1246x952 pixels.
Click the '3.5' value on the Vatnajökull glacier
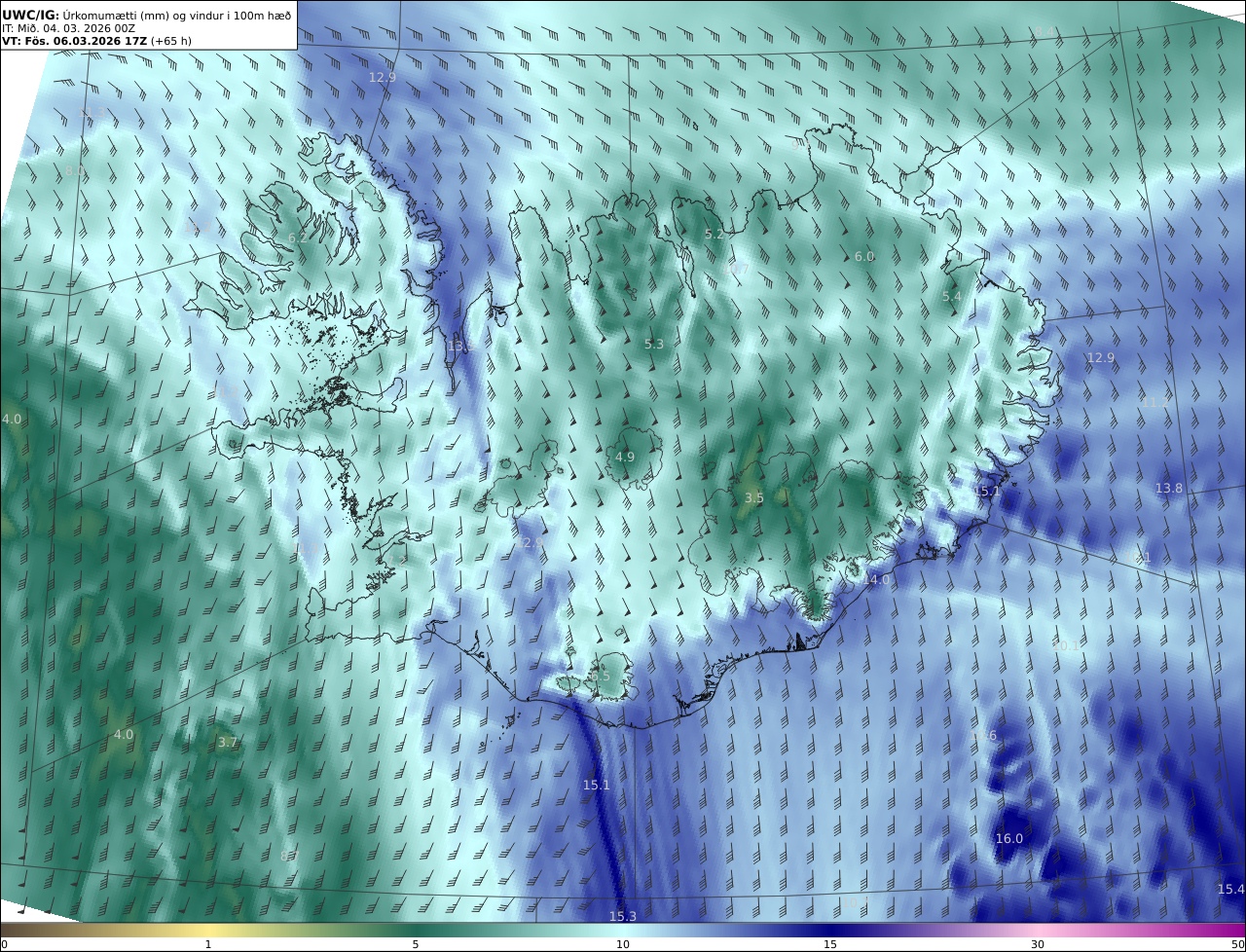pyautogui.click(x=754, y=498)
